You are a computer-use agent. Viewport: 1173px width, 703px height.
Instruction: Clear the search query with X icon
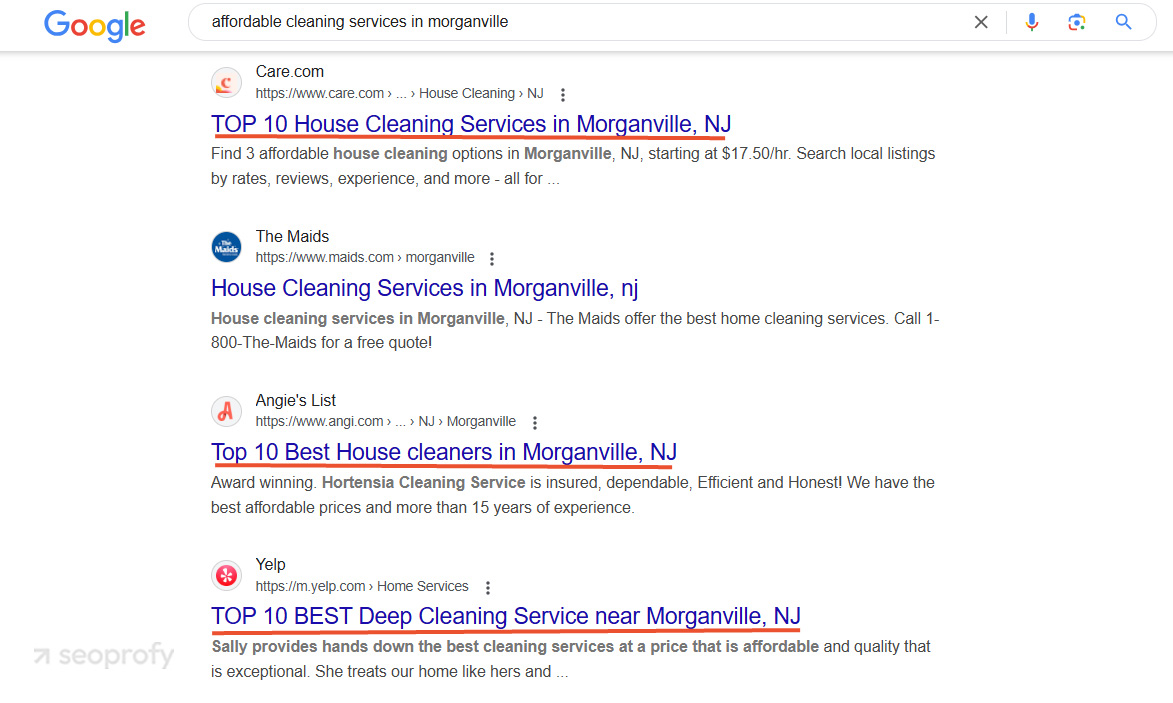click(x=981, y=22)
